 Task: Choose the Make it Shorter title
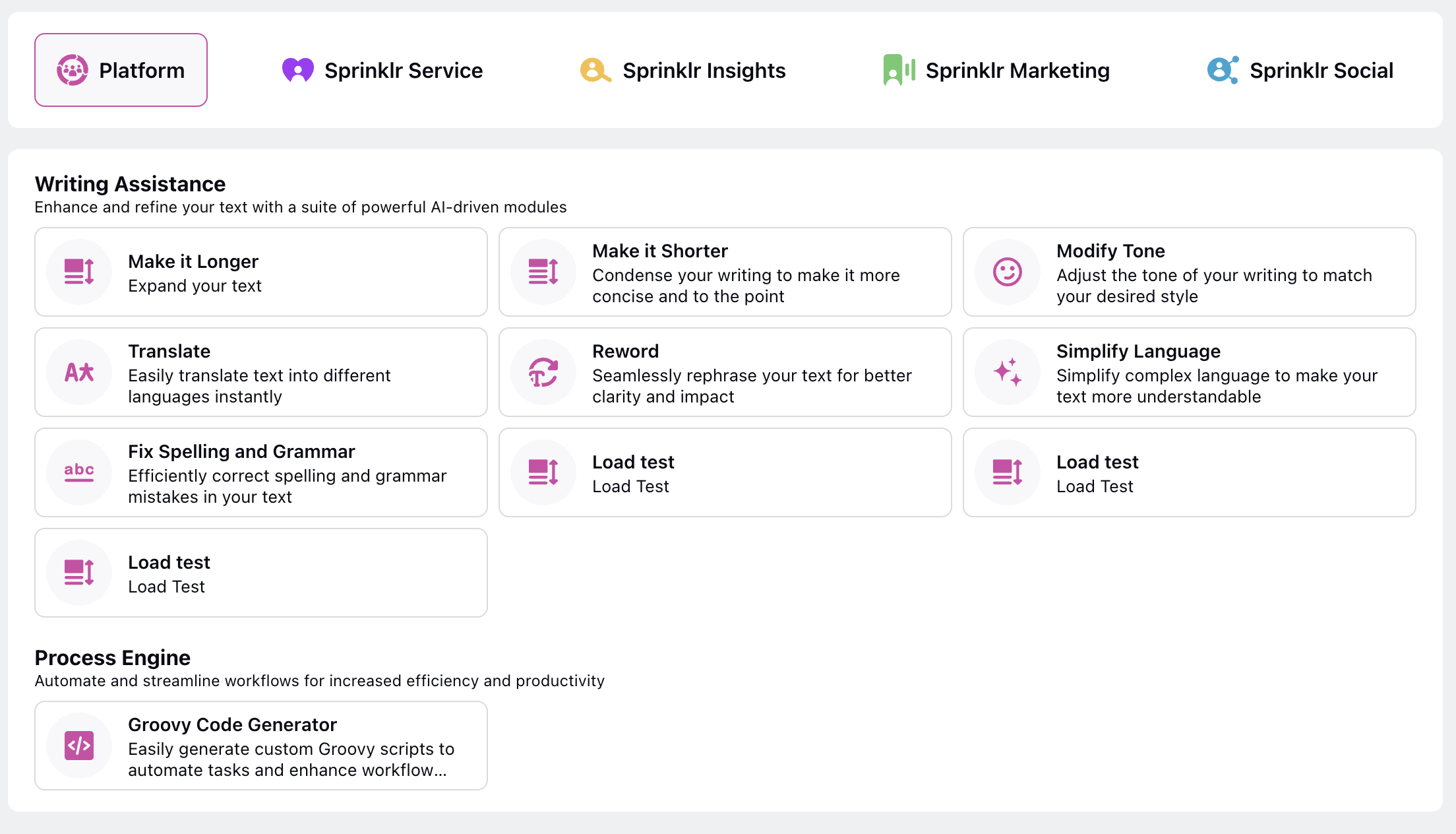[660, 251]
